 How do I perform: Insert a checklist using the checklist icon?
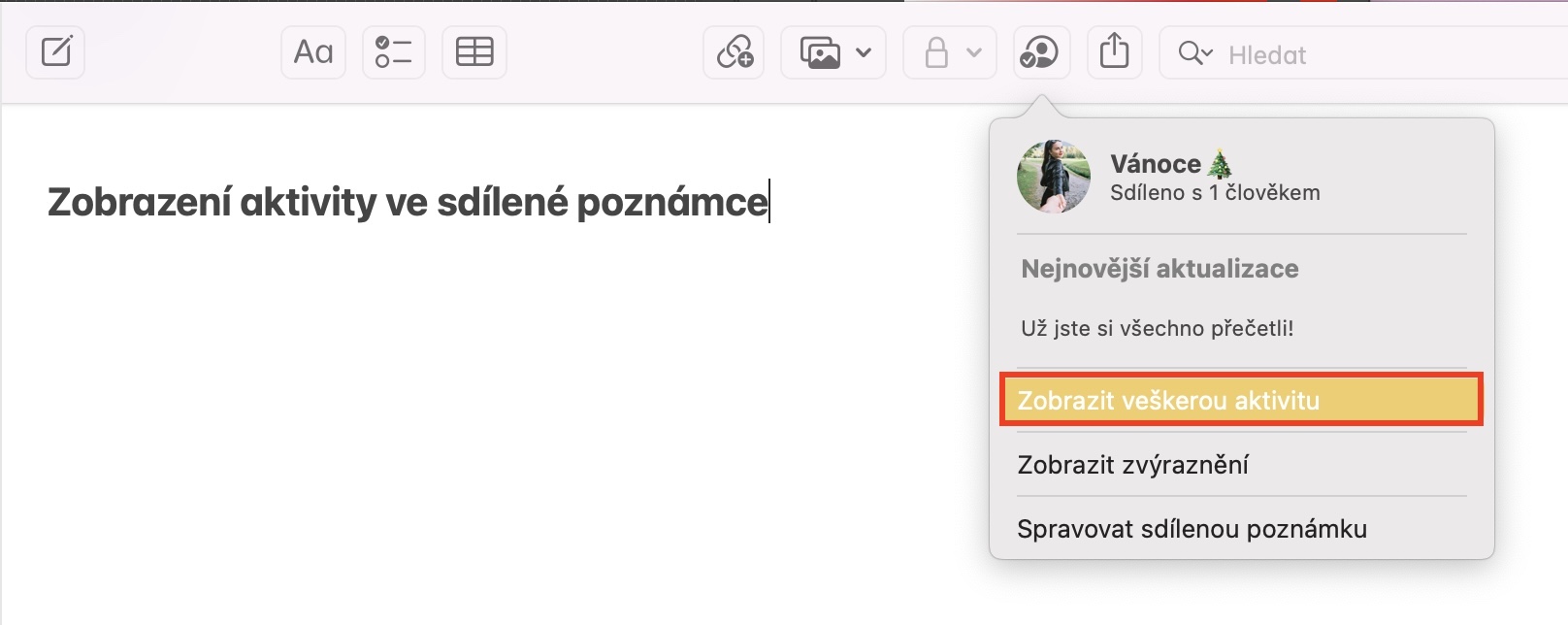point(394,51)
